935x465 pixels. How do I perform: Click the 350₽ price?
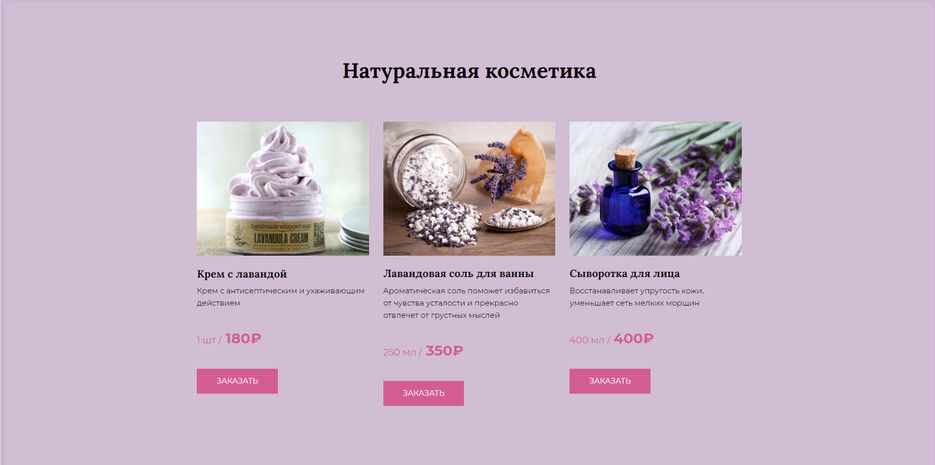pyautogui.click(x=444, y=351)
